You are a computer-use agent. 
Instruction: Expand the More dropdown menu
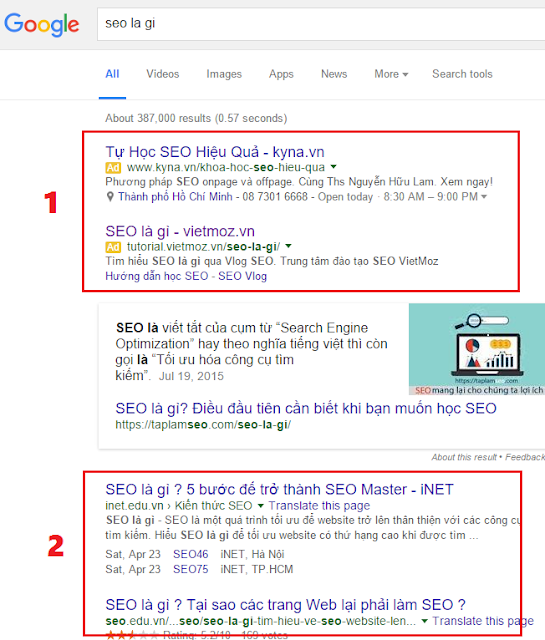[391, 74]
